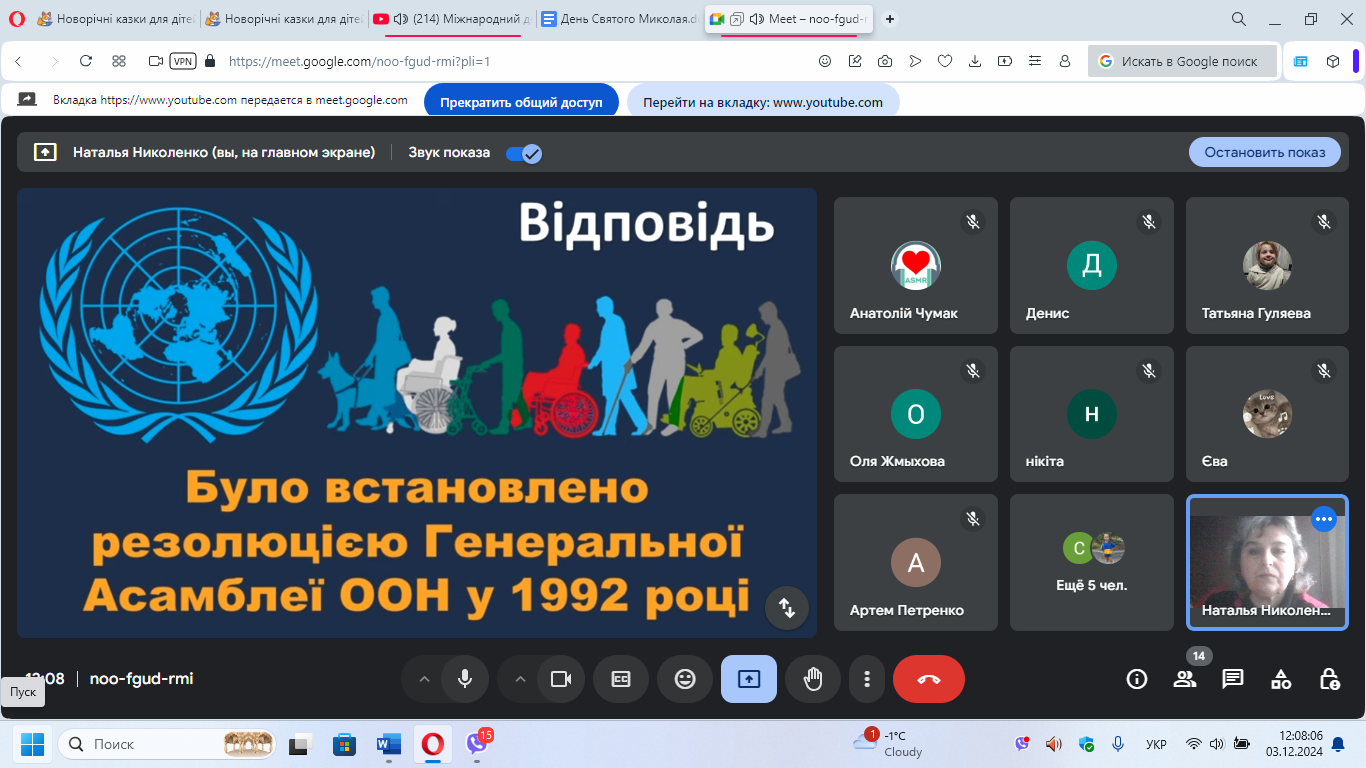Open Ещё 5 чел. tile
1366x768 pixels.
click(1092, 562)
